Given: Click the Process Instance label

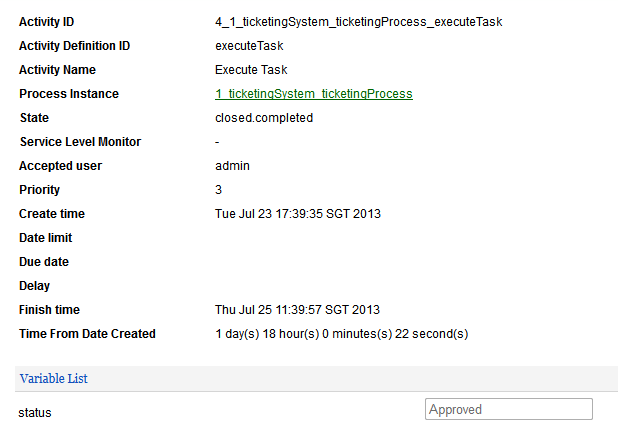Looking at the screenshot, I should click(x=69, y=94).
